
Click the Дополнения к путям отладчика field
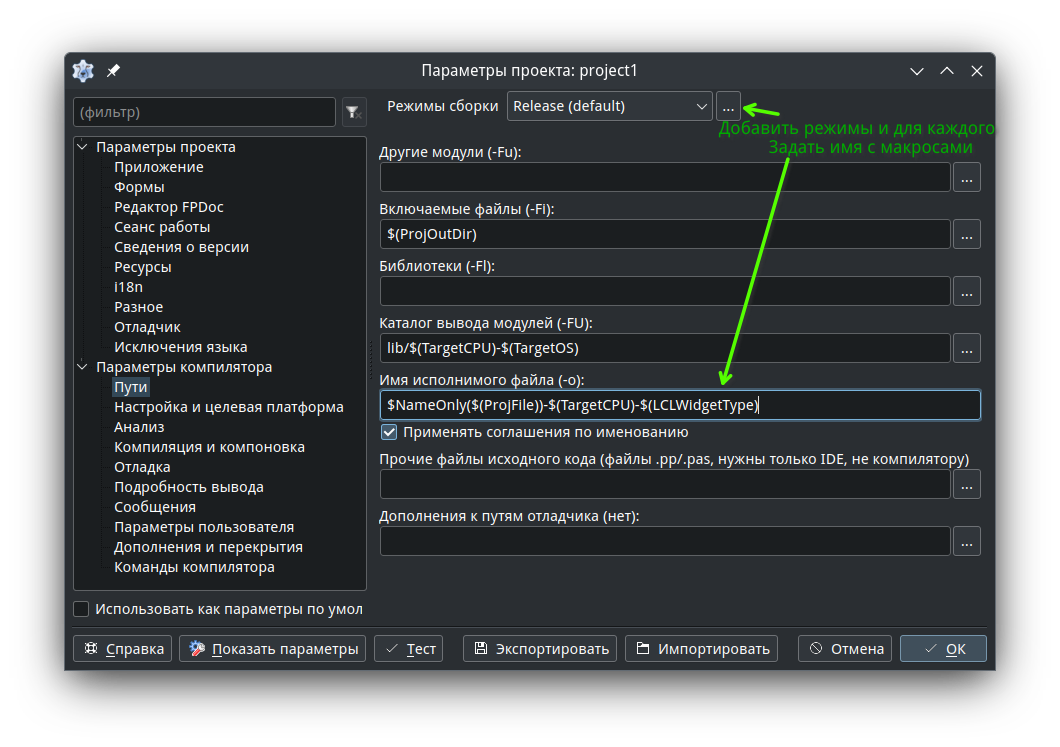click(665, 541)
